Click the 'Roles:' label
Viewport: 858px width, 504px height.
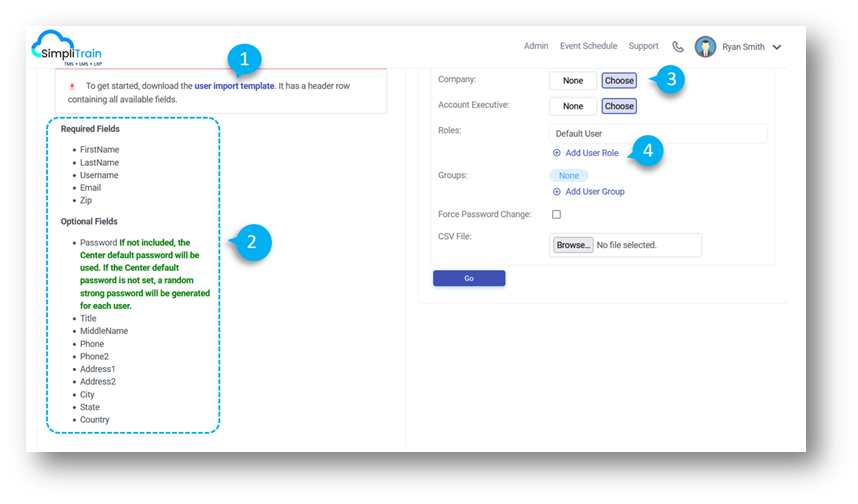coord(449,130)
